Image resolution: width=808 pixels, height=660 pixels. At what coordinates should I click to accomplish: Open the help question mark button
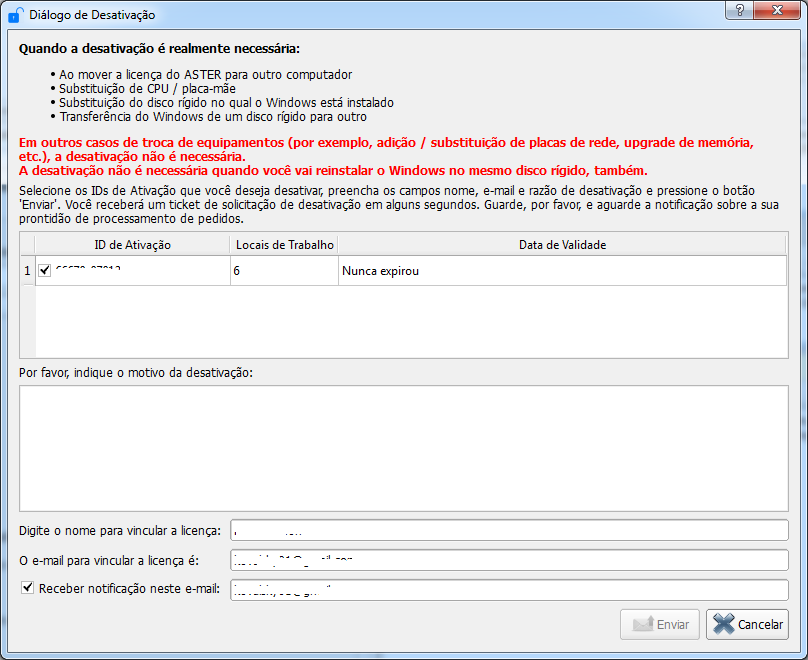739,10
